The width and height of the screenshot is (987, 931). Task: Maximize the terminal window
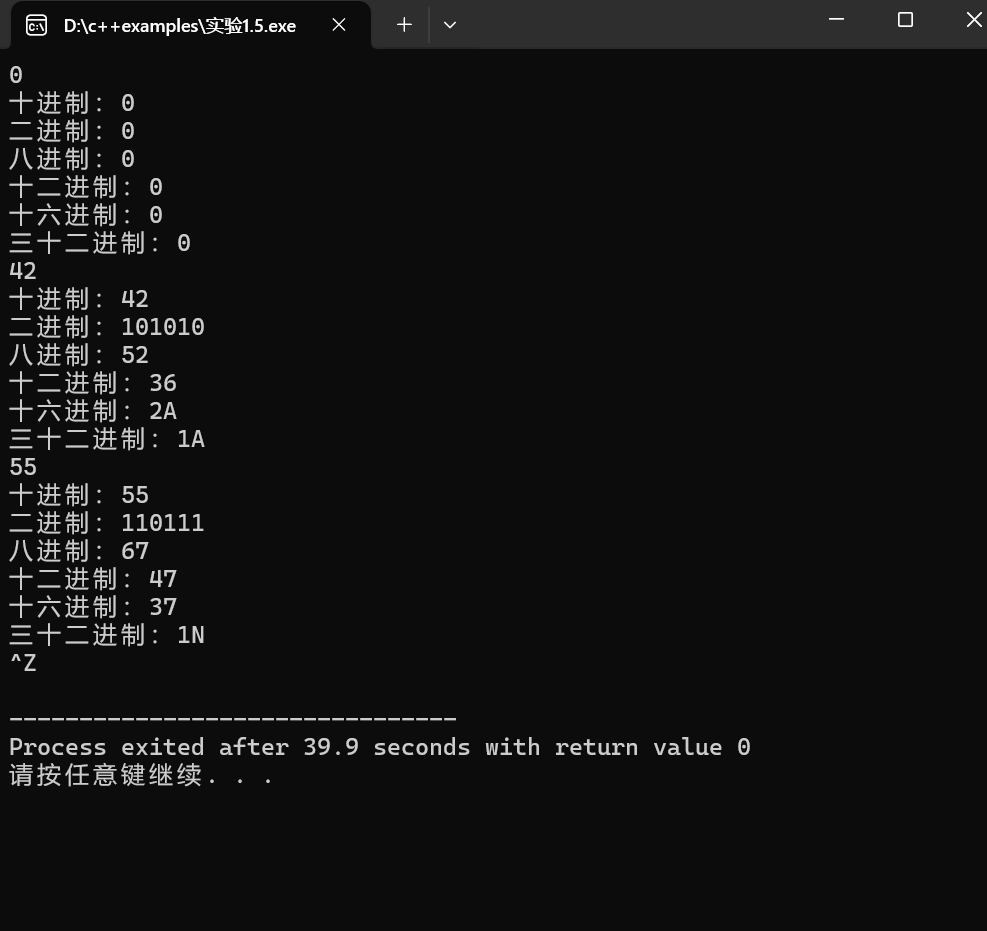click(905, 20)
